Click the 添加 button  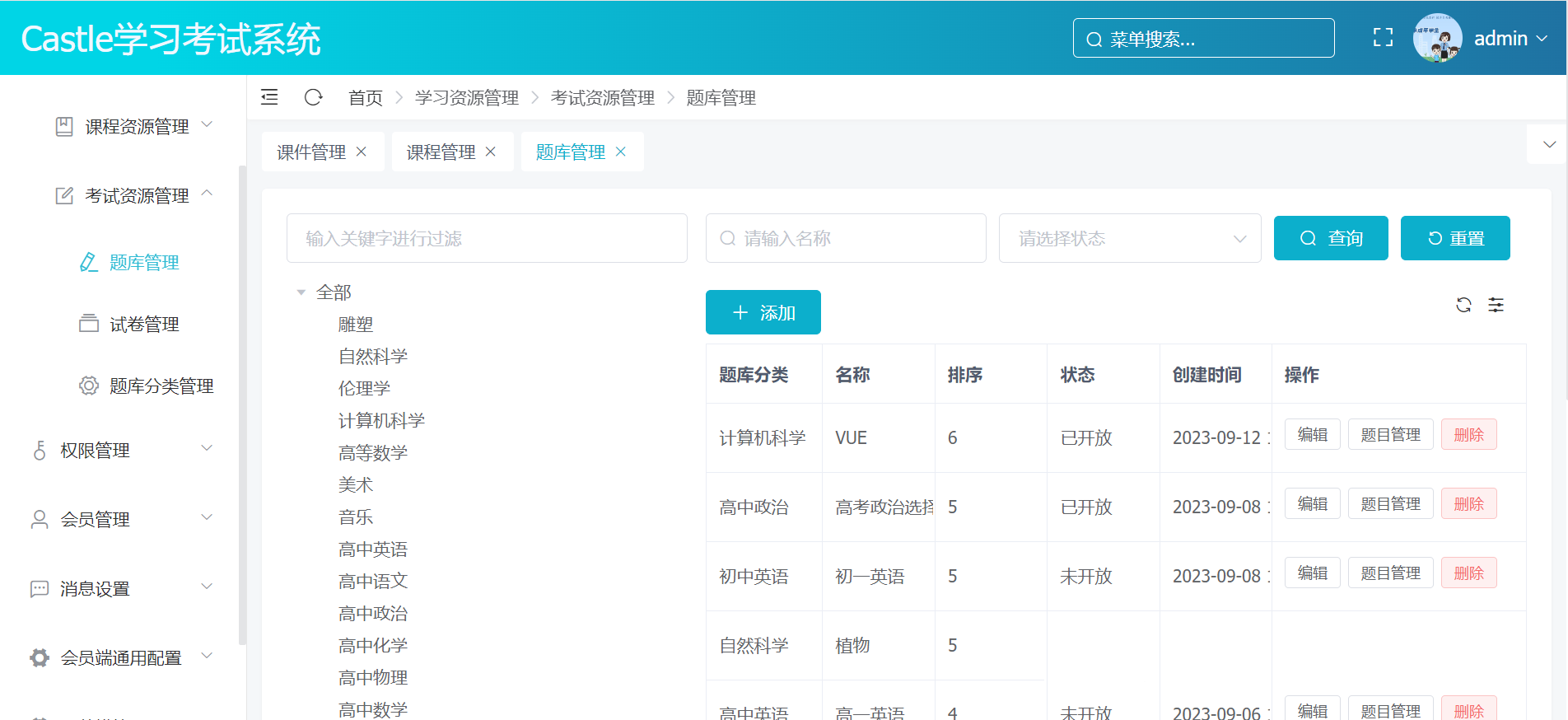click(x=763, y=312)
